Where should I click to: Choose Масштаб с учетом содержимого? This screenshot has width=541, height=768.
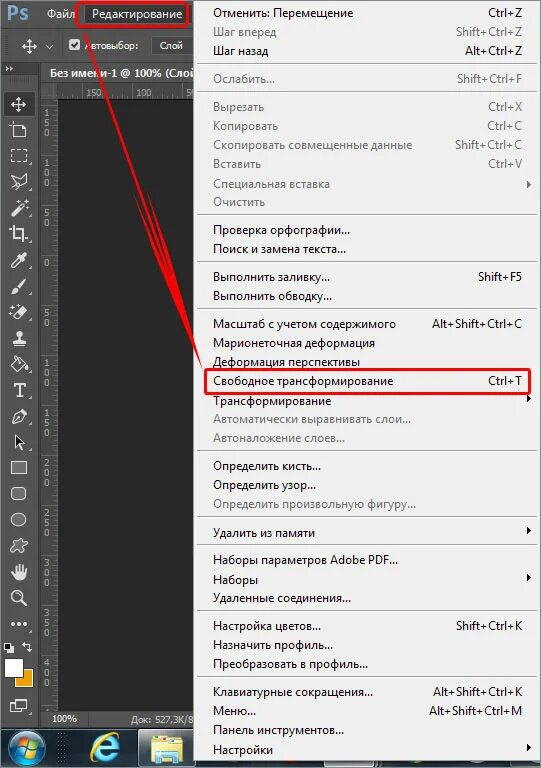pos(367,324)
